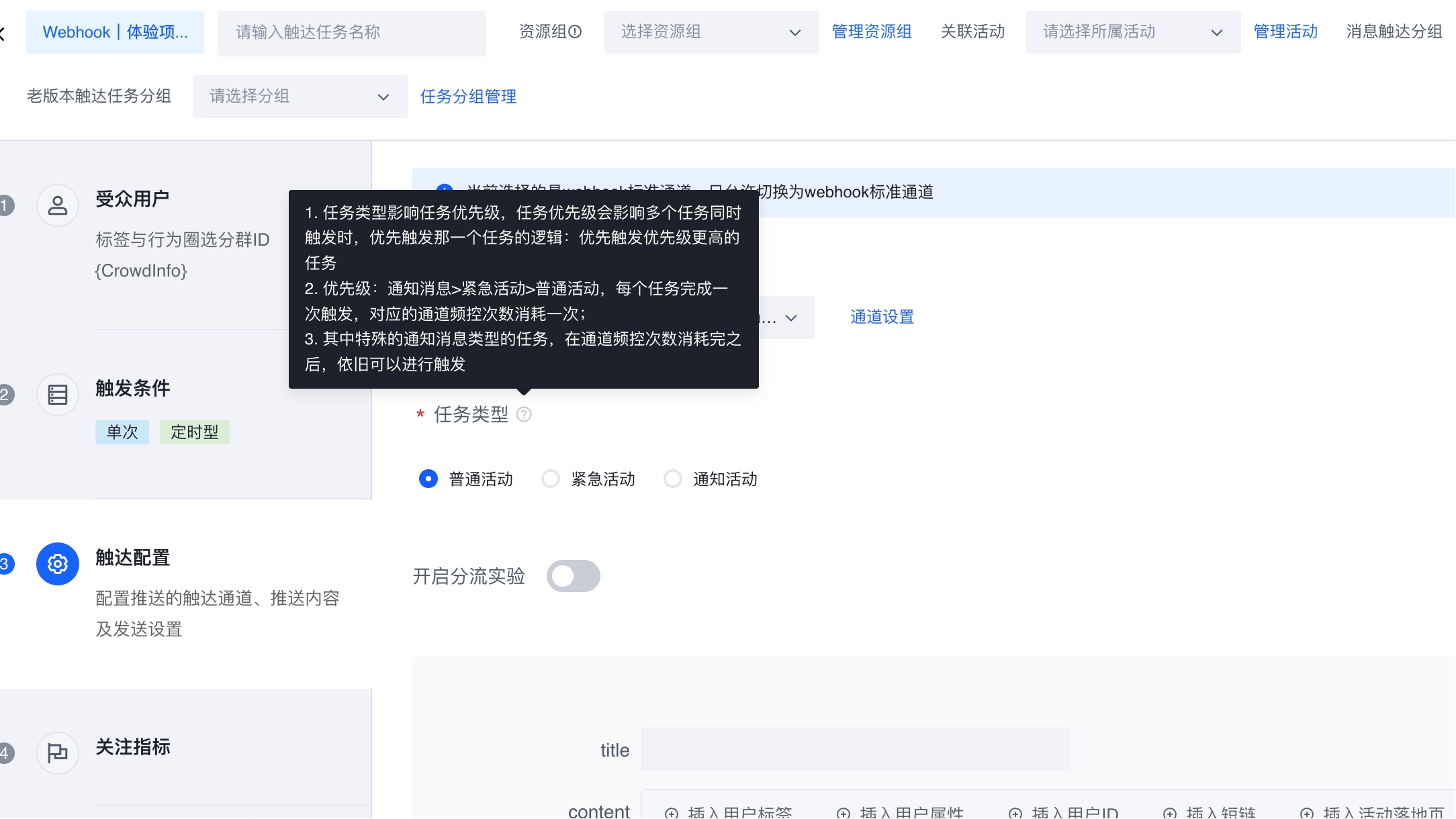Viewport: 1456px width, 819px height.
Task: Open the 选择资源组 dropdown
Action: tap(711, 32)
